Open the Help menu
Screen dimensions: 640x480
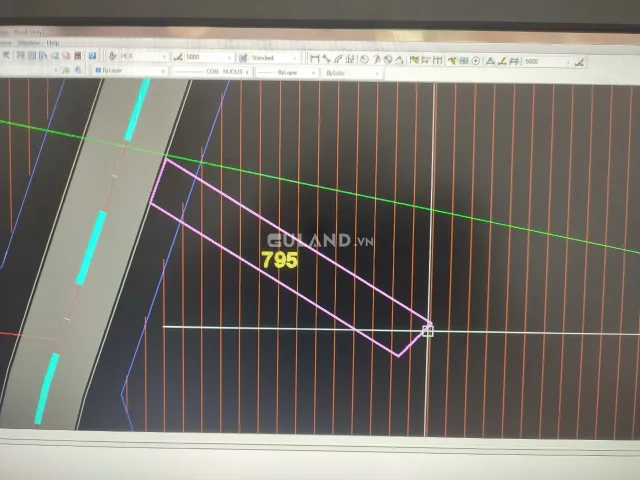pos(53,43)
